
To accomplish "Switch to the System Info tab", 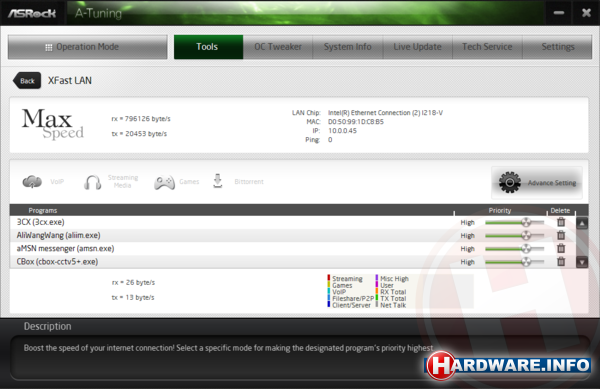I will (347, 47).
